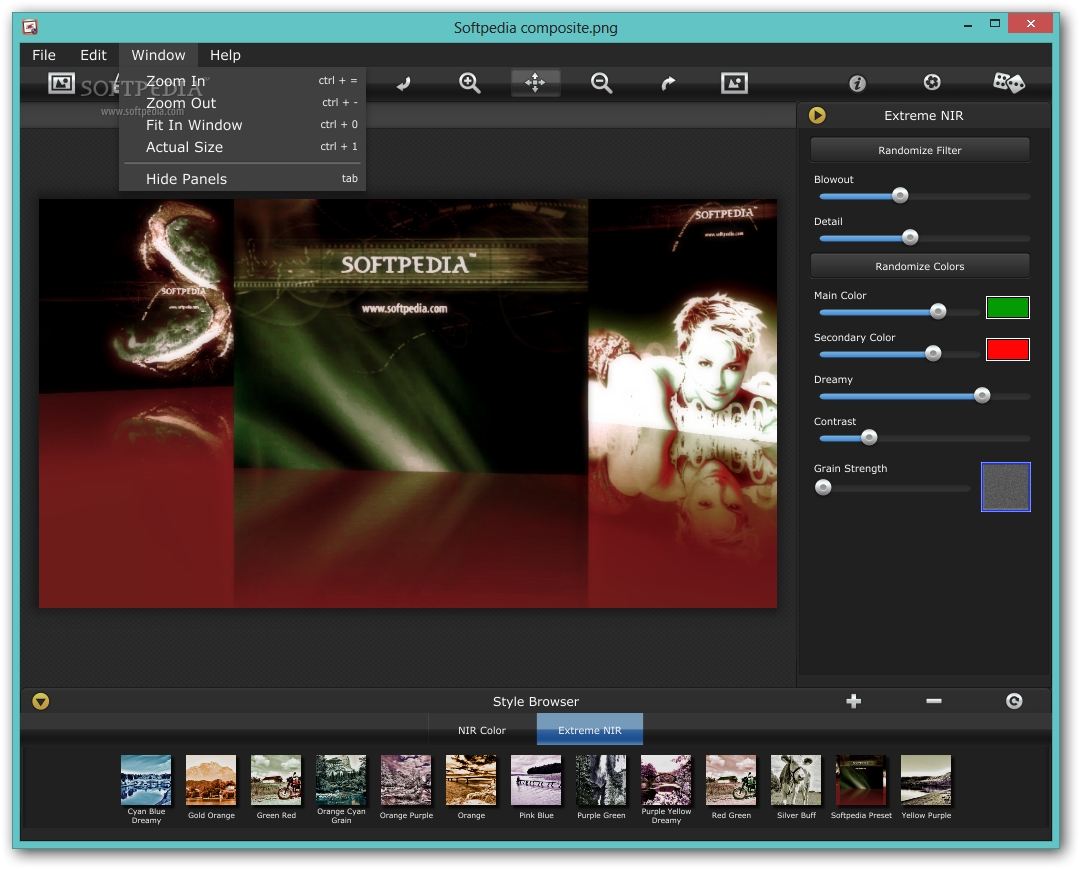Screen dimensions: 1080x869
Task: Select the Purple Yellow Dreamy preset
Action: click(666, 780)
